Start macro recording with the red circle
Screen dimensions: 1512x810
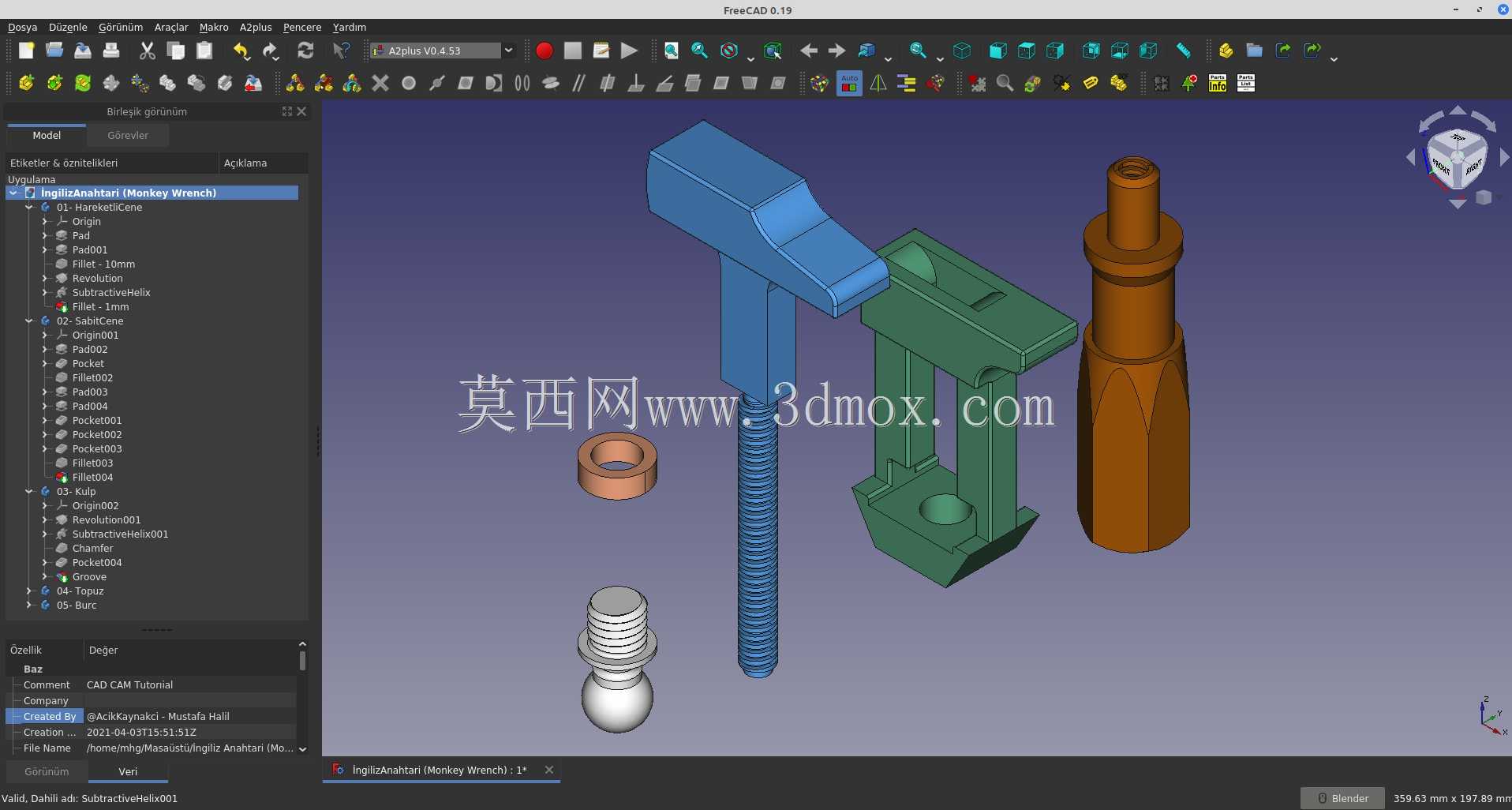pyautogui.click(x=545, y=51)
